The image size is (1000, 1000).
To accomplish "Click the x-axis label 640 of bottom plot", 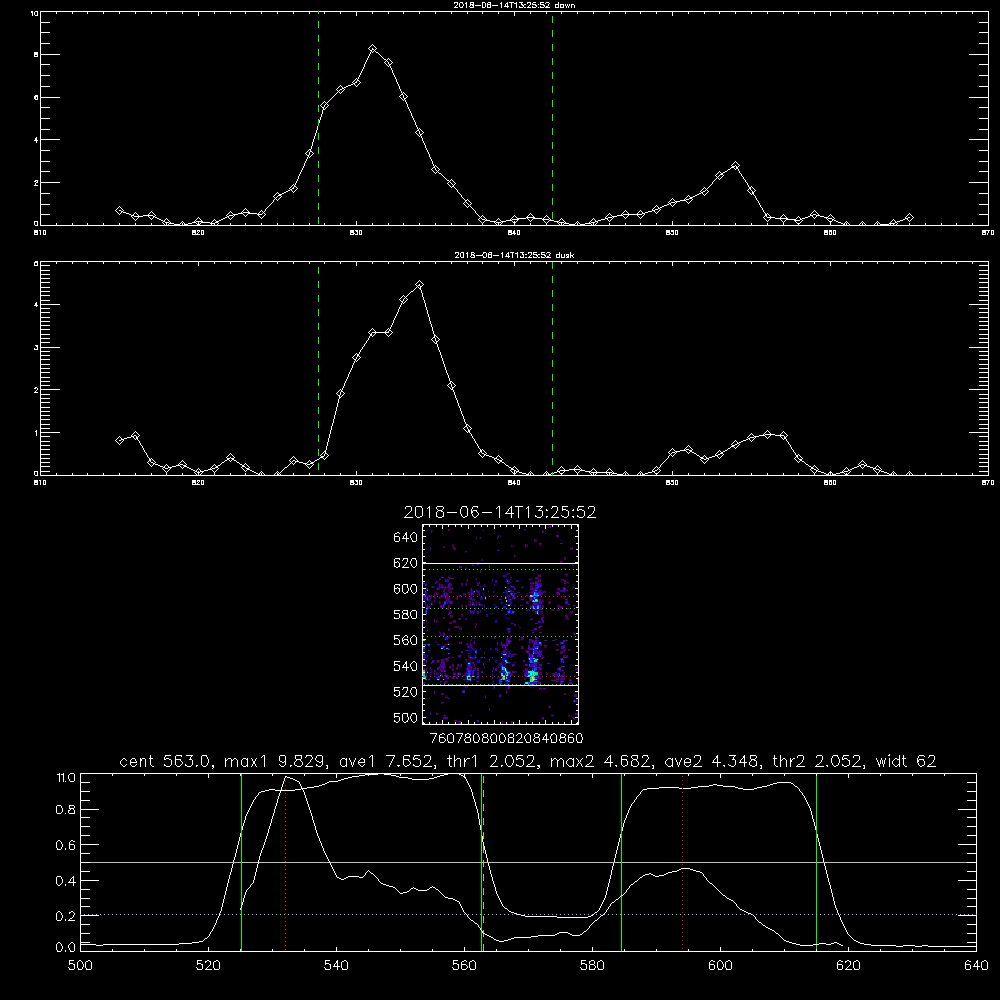I will (x=976, y=966).
